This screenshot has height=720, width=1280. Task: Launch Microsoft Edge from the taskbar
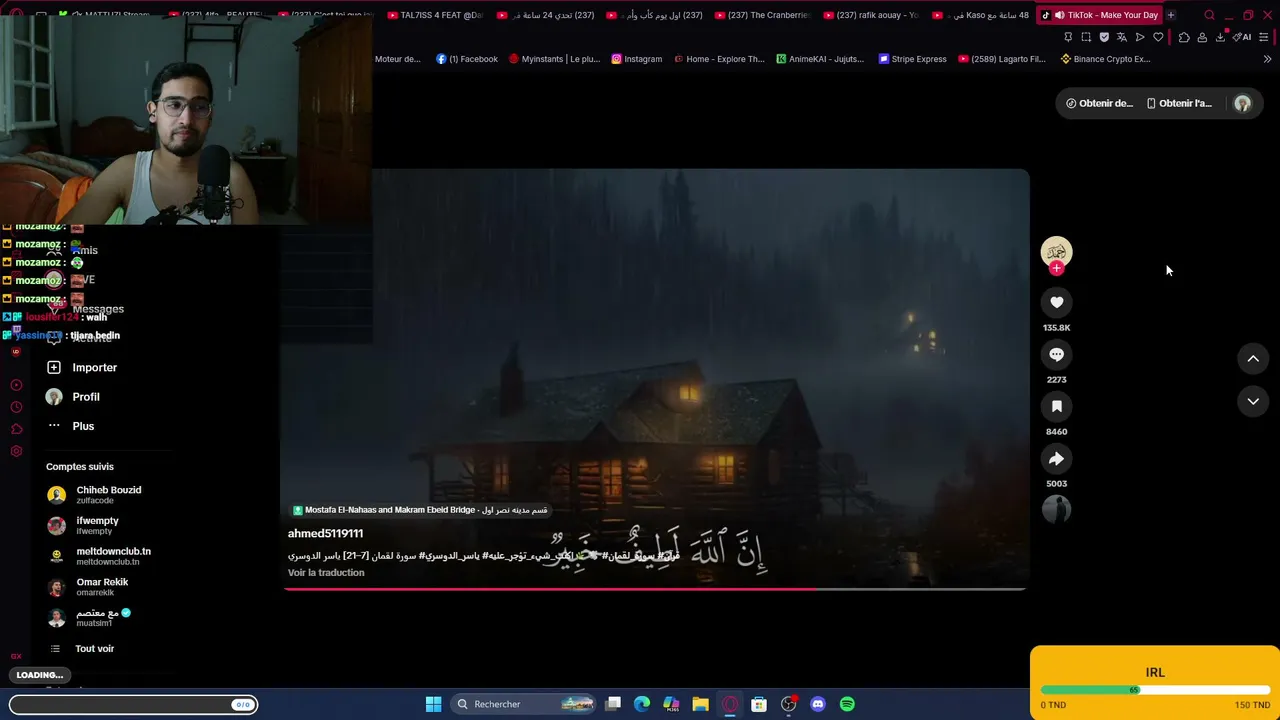(x=642, y=704)
